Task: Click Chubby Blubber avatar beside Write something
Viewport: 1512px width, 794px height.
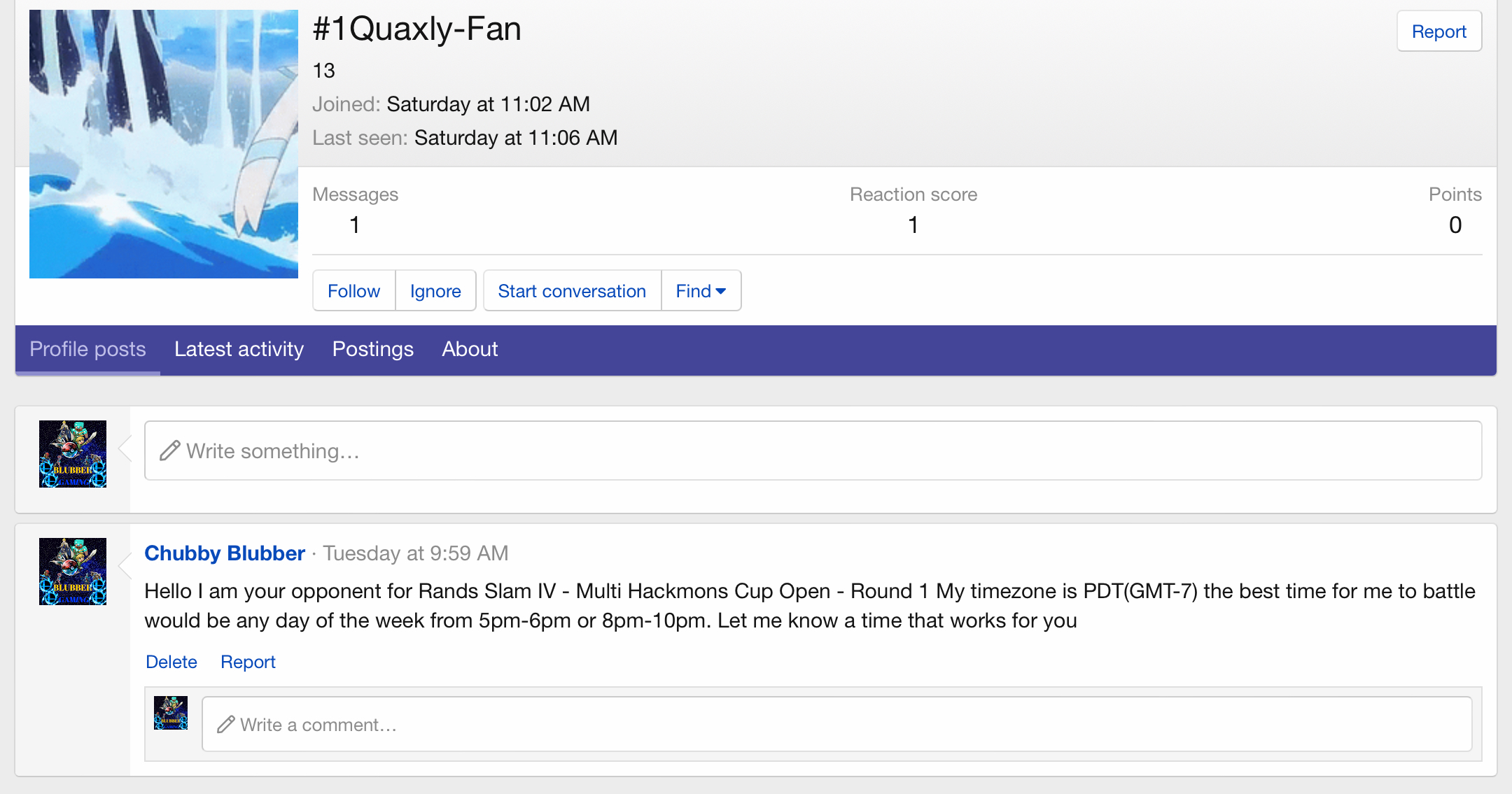Action: click(73, 454)
